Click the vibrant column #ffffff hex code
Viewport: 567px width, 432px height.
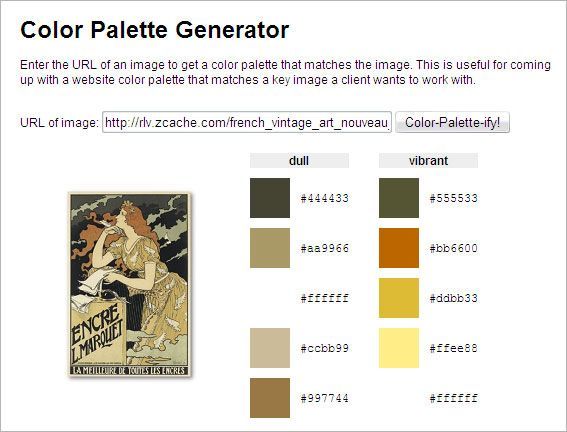(x=454, y=398)
